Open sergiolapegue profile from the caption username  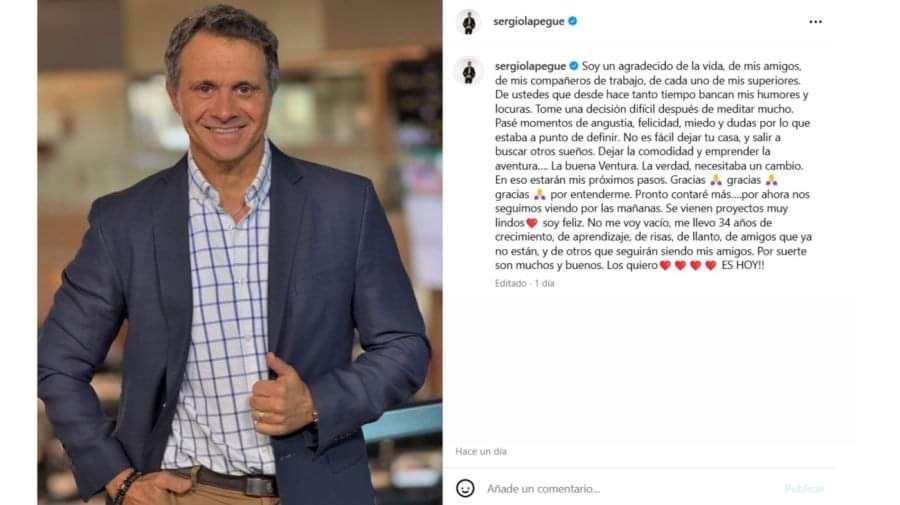(x=530, y=66)
